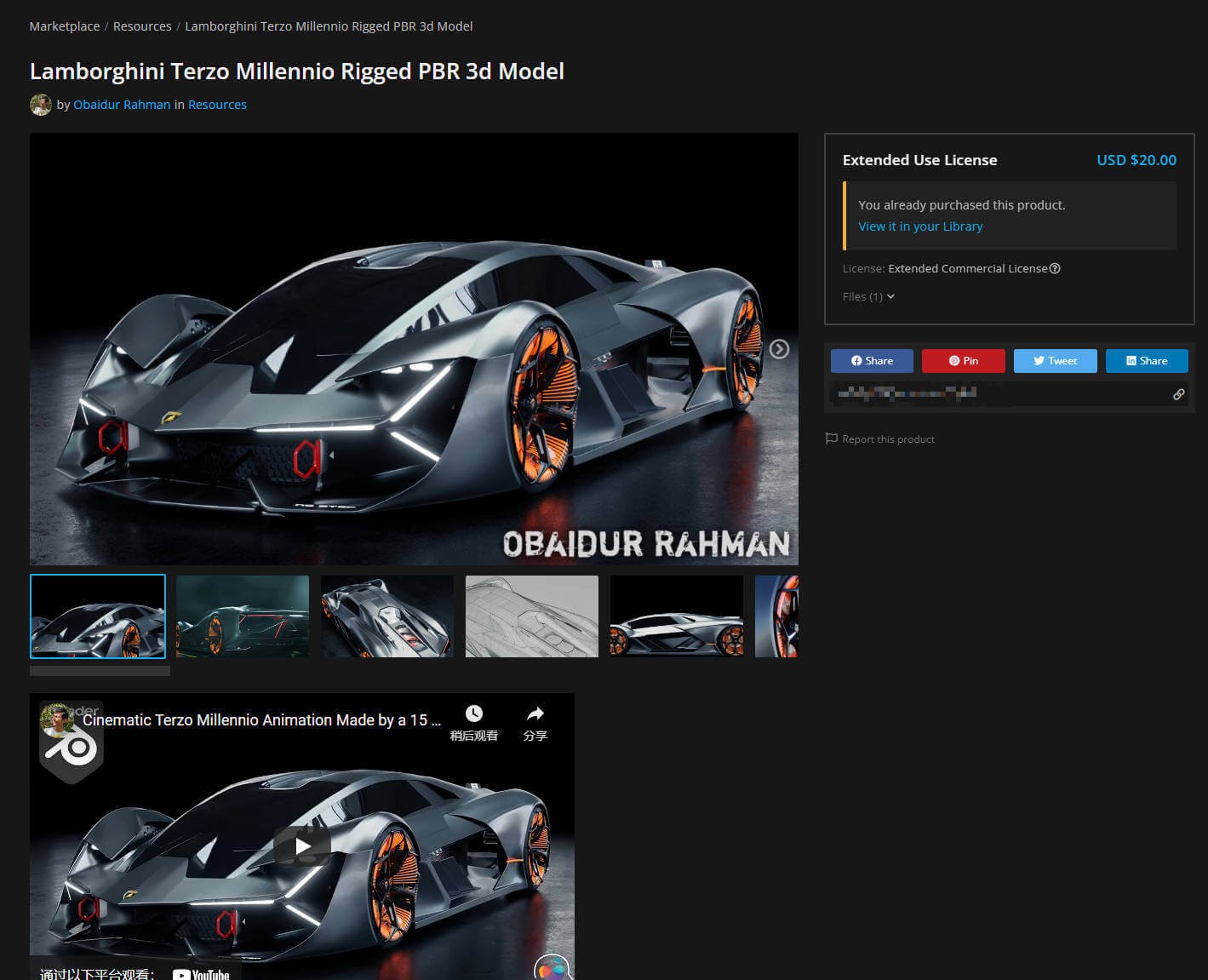Open the Extended Commercial License link
This screenshot has height=980, width=1208.
click(967, 268)
